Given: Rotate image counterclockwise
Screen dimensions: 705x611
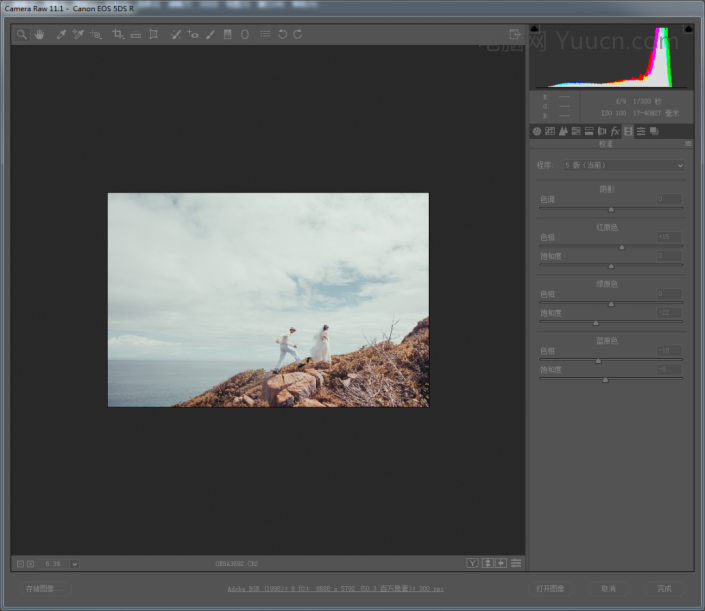Looking at the screenshot, I should (283, 34).
